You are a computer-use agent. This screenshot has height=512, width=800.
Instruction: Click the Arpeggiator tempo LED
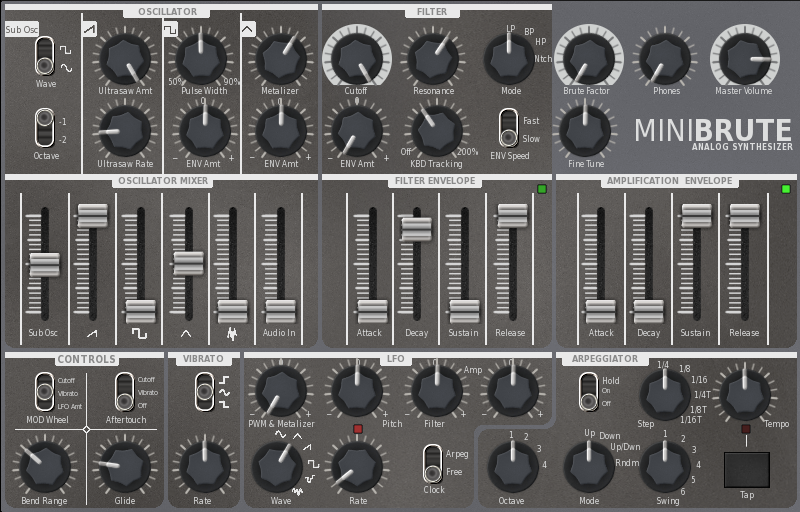point(746,429)
